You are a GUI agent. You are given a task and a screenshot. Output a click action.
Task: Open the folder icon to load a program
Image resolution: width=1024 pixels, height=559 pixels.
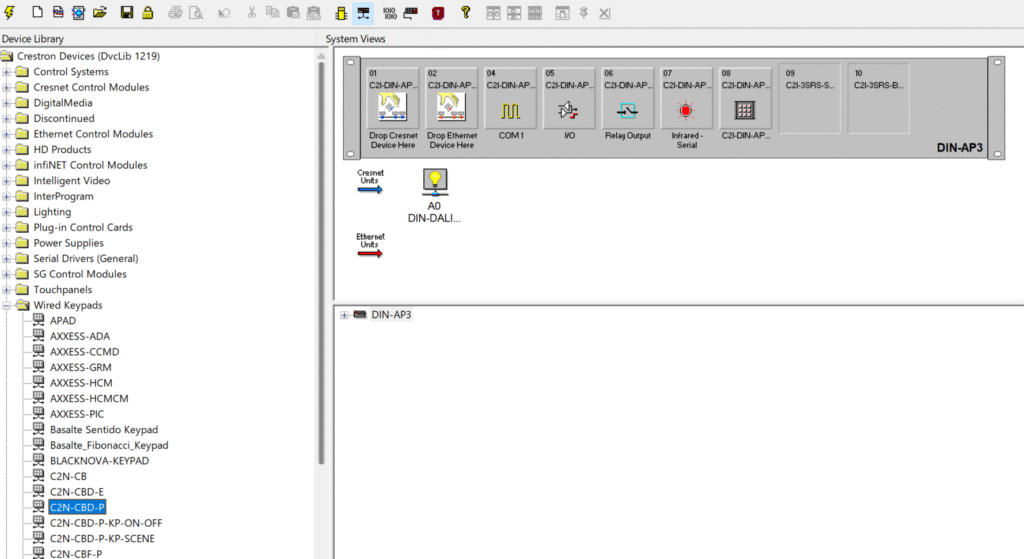point(99,12)
